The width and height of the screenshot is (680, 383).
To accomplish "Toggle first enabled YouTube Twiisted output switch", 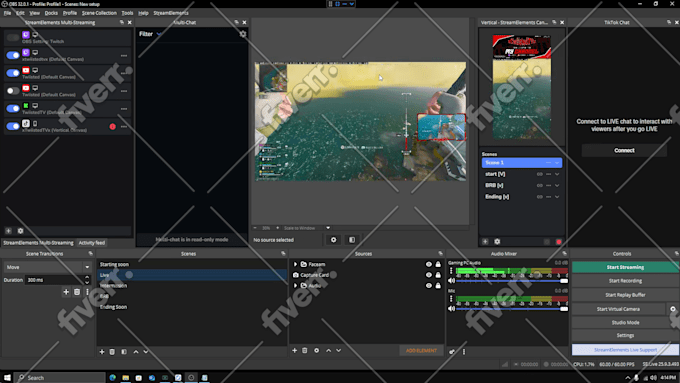I will (13, 73).
